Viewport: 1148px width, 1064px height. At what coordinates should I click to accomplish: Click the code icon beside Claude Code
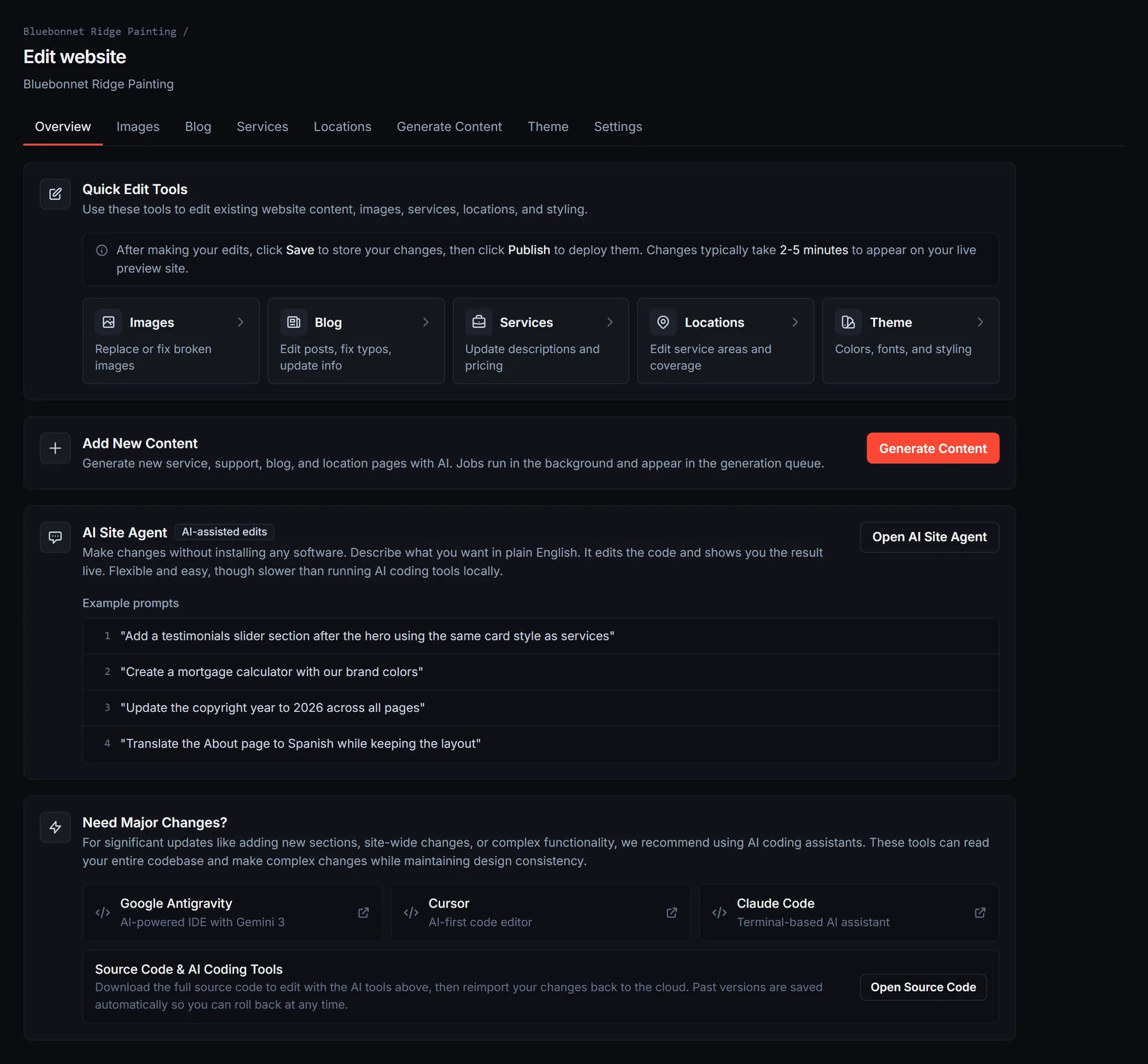(719, 913)
